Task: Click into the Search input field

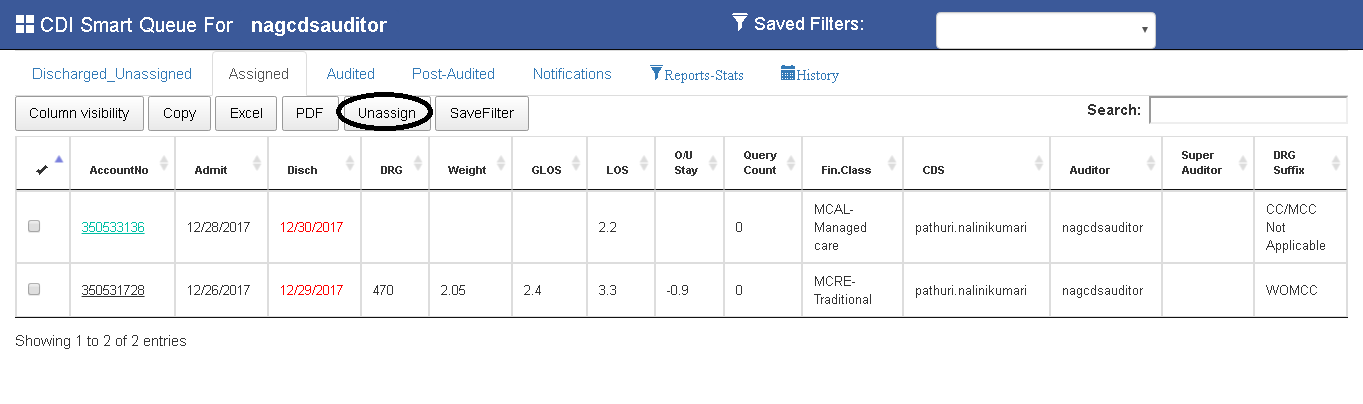Action: pos(1248,110)
